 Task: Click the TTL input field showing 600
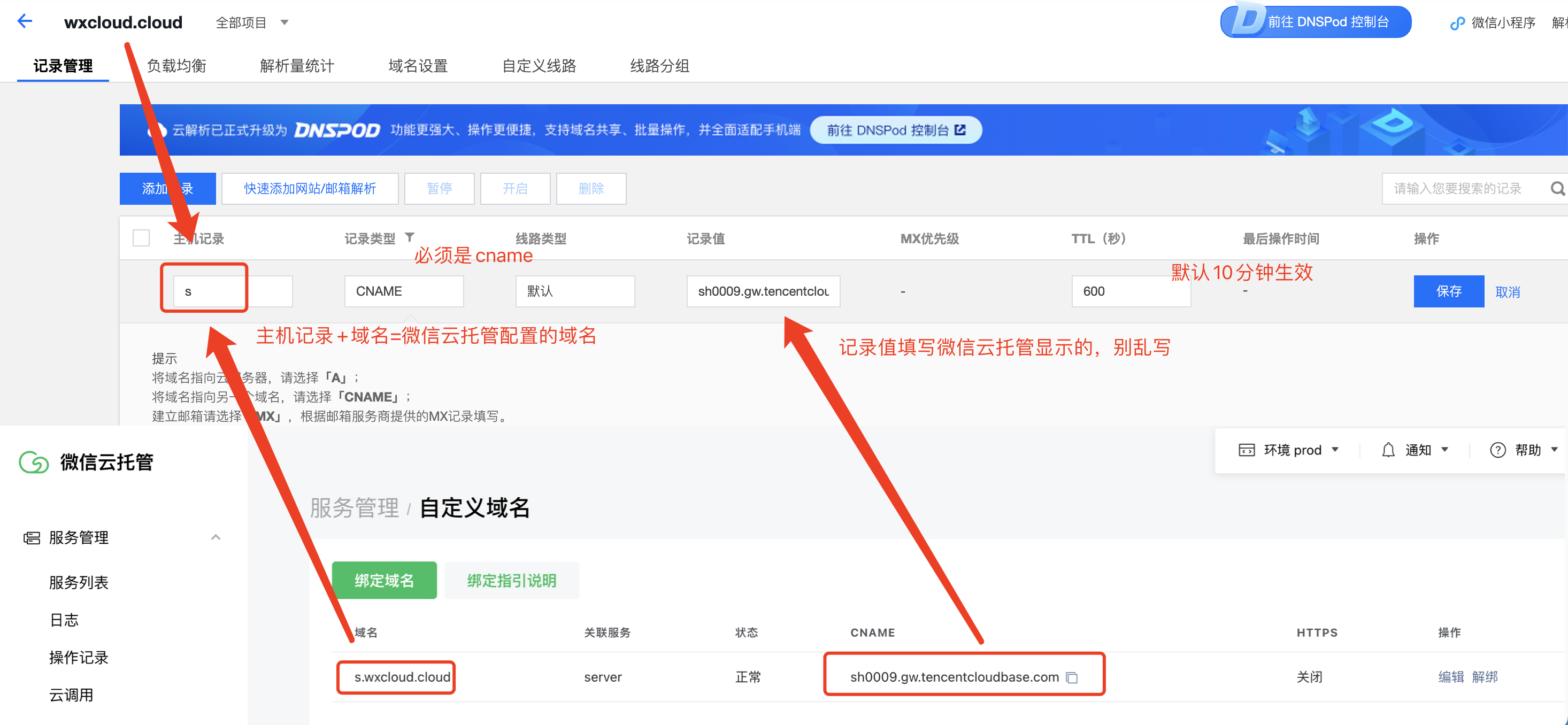point(1129,291)
